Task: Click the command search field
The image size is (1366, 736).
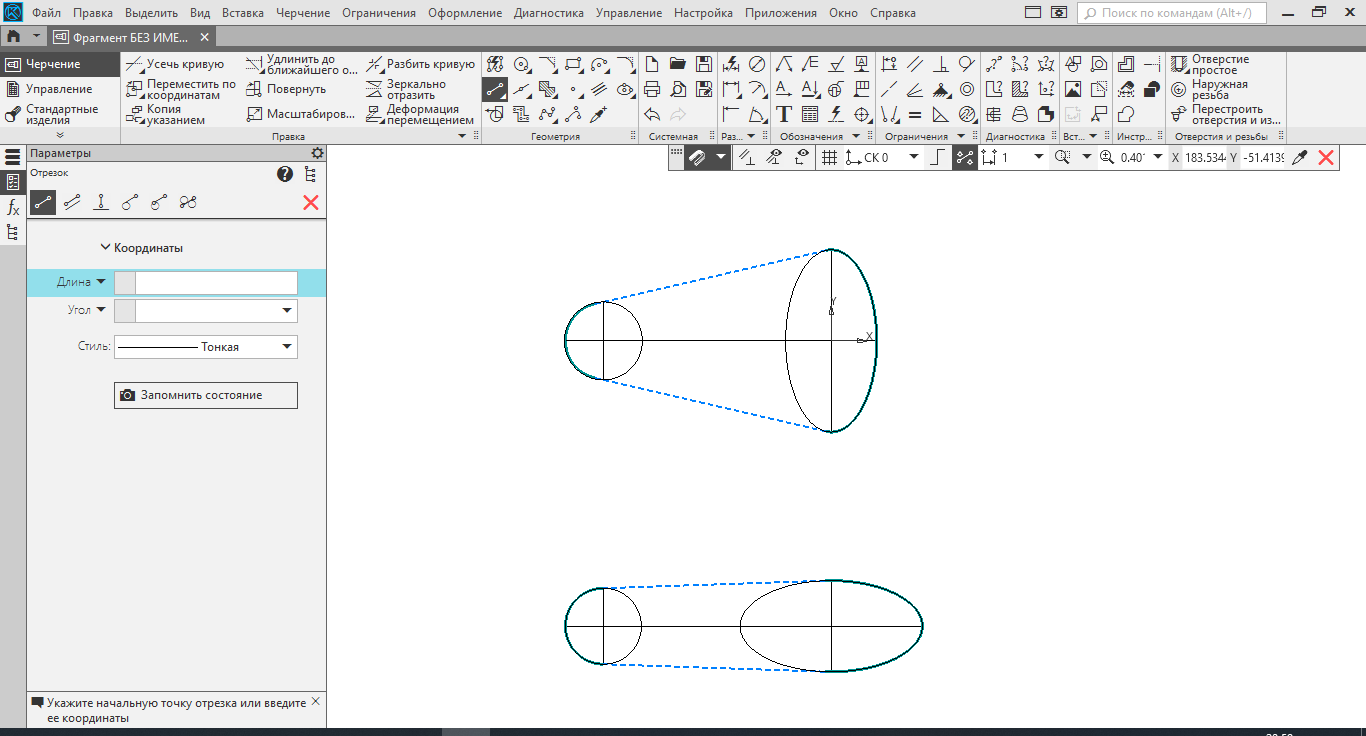Action: click(1172, 13)
